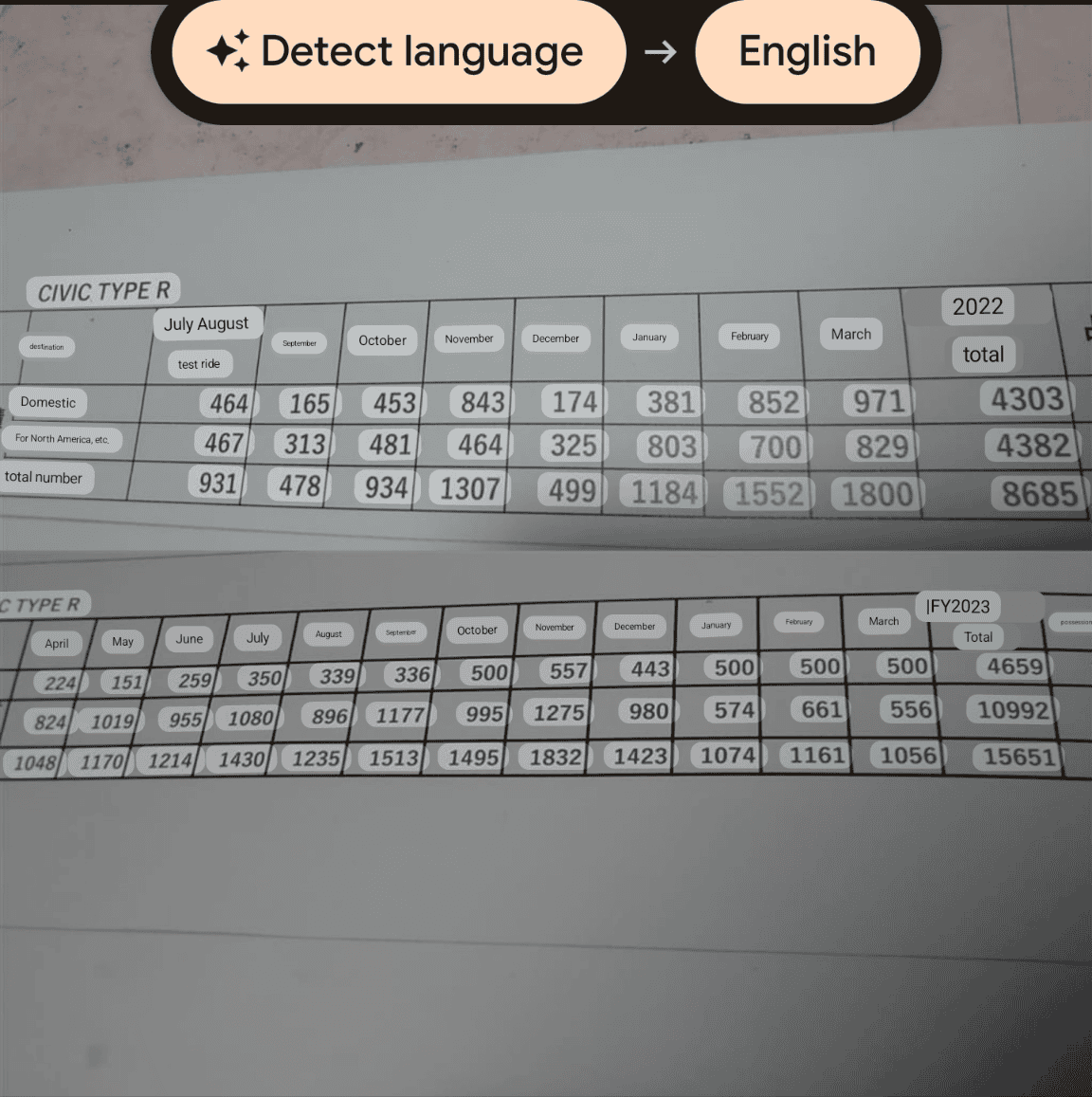
Task: Open the Detect language source selector
Action: coord(399,52)
